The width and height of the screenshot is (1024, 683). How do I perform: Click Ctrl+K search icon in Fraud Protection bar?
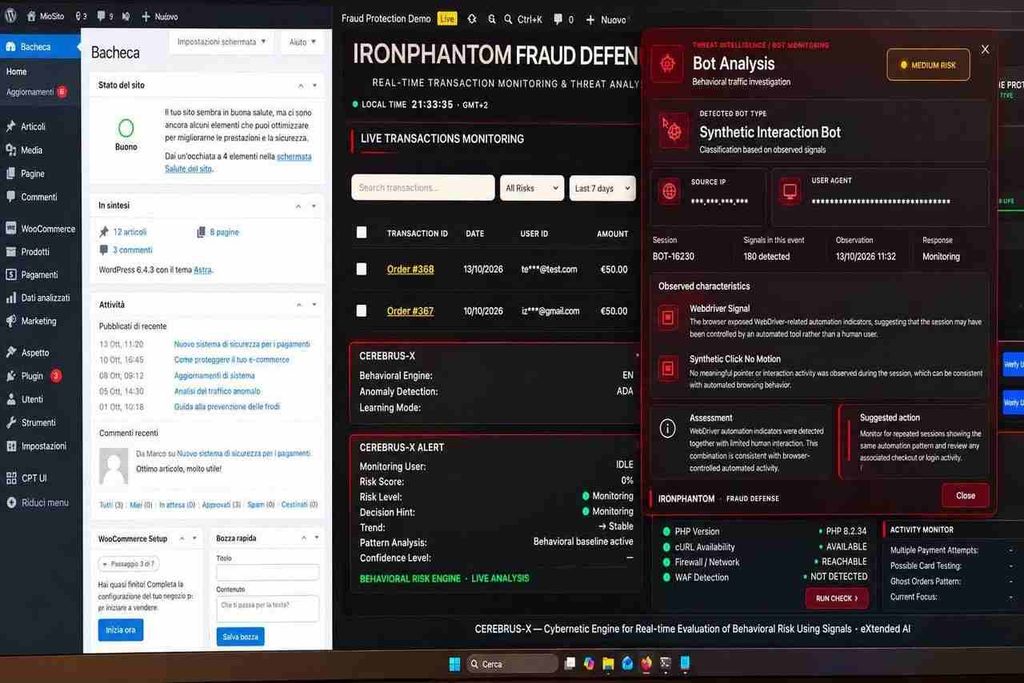(x=508, y=20)
